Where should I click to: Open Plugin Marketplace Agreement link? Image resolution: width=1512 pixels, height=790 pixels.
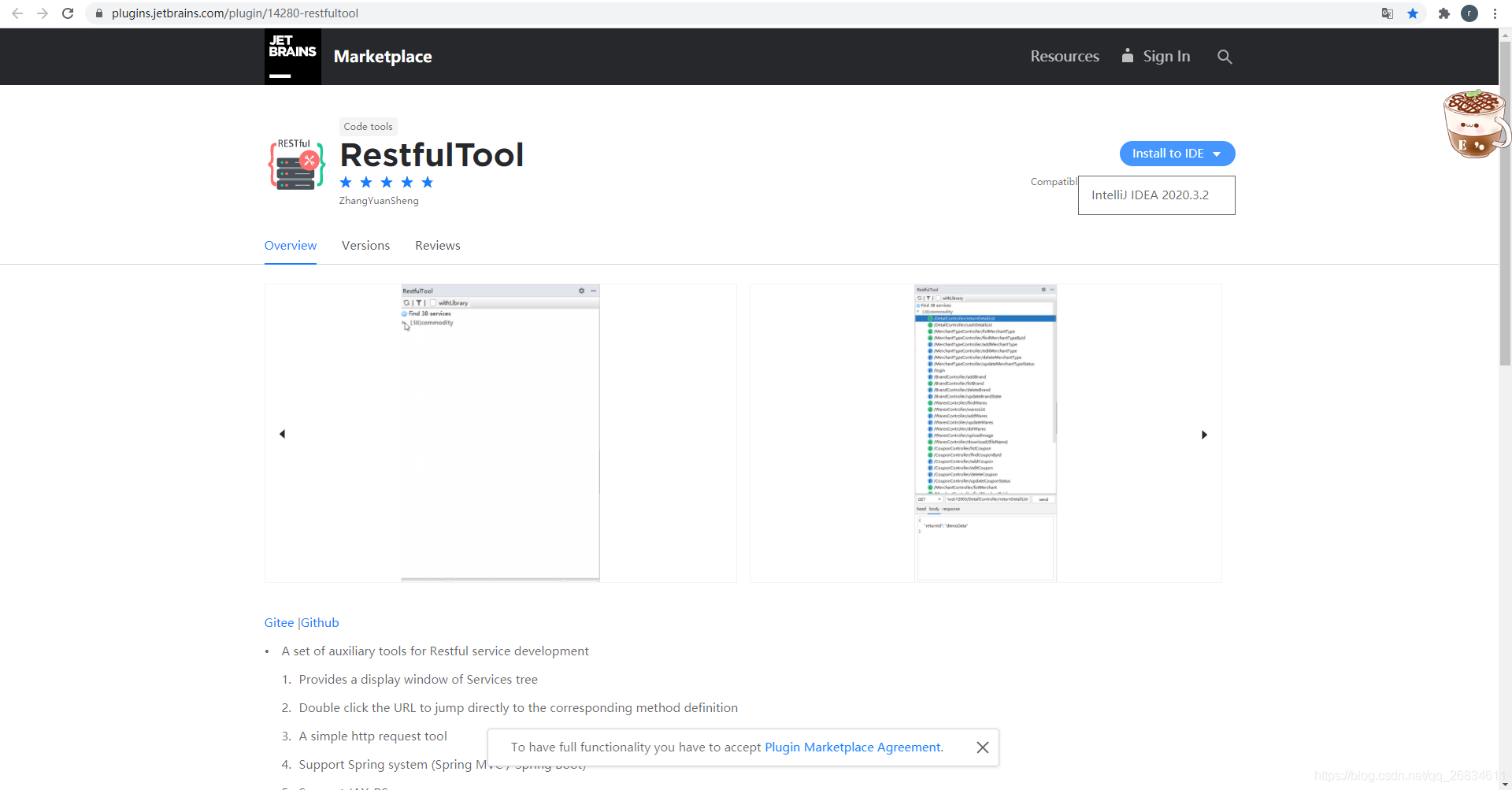(x=853, y=747)
